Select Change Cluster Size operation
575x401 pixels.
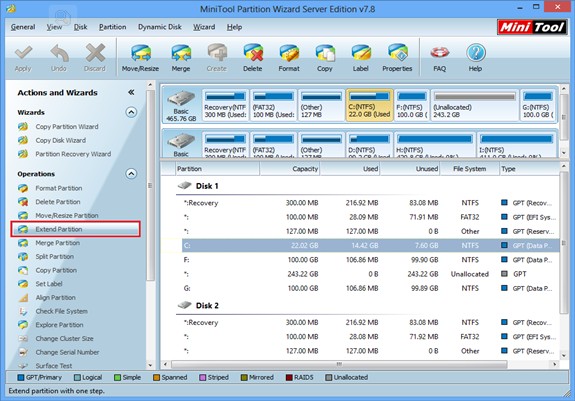[x=64, y=339]
